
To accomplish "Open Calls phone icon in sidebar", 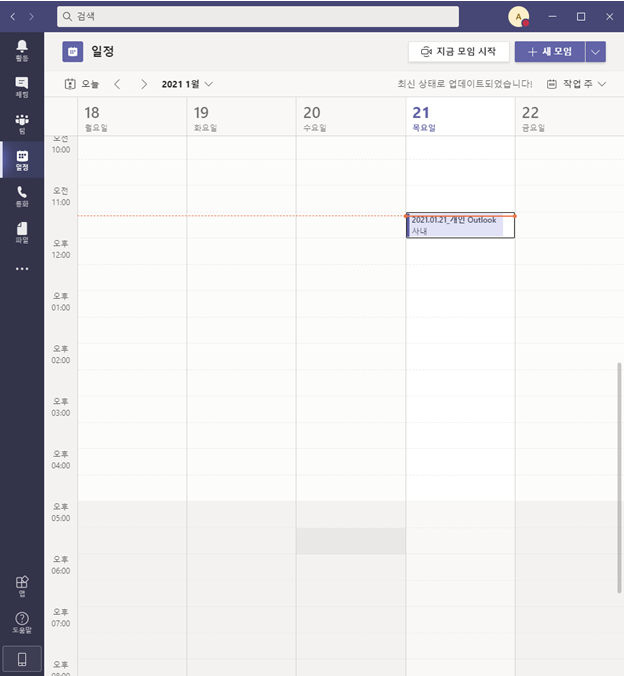I will [x=22, y=197].
